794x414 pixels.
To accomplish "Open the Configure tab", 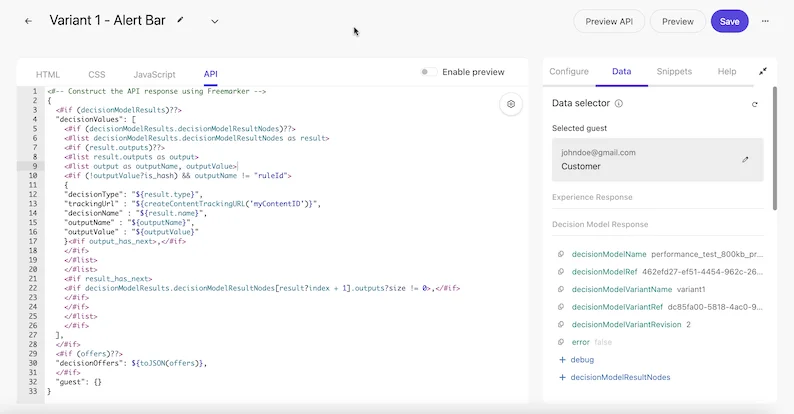I will tap(569, 71).
